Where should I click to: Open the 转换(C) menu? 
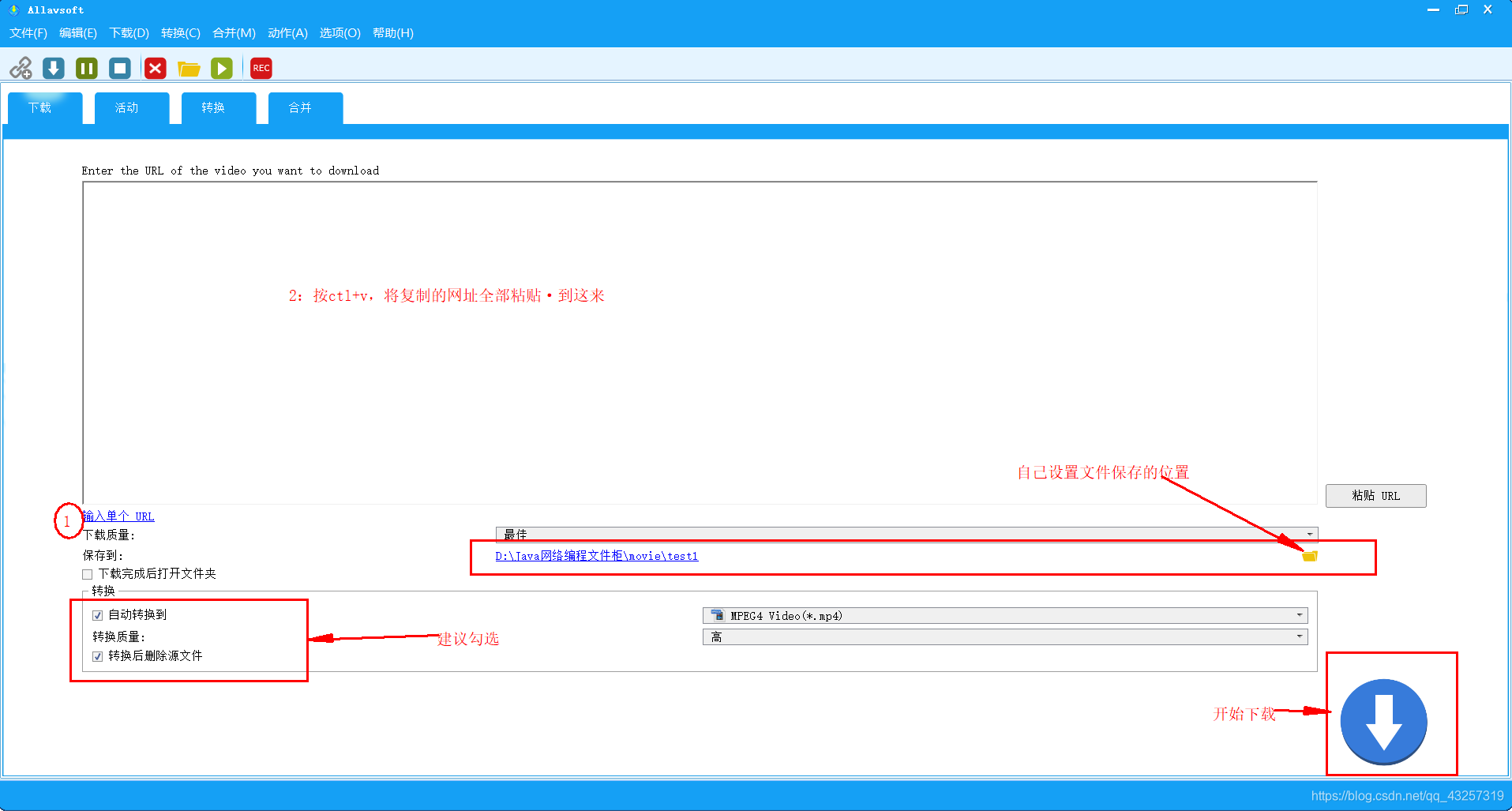point(181,32)
